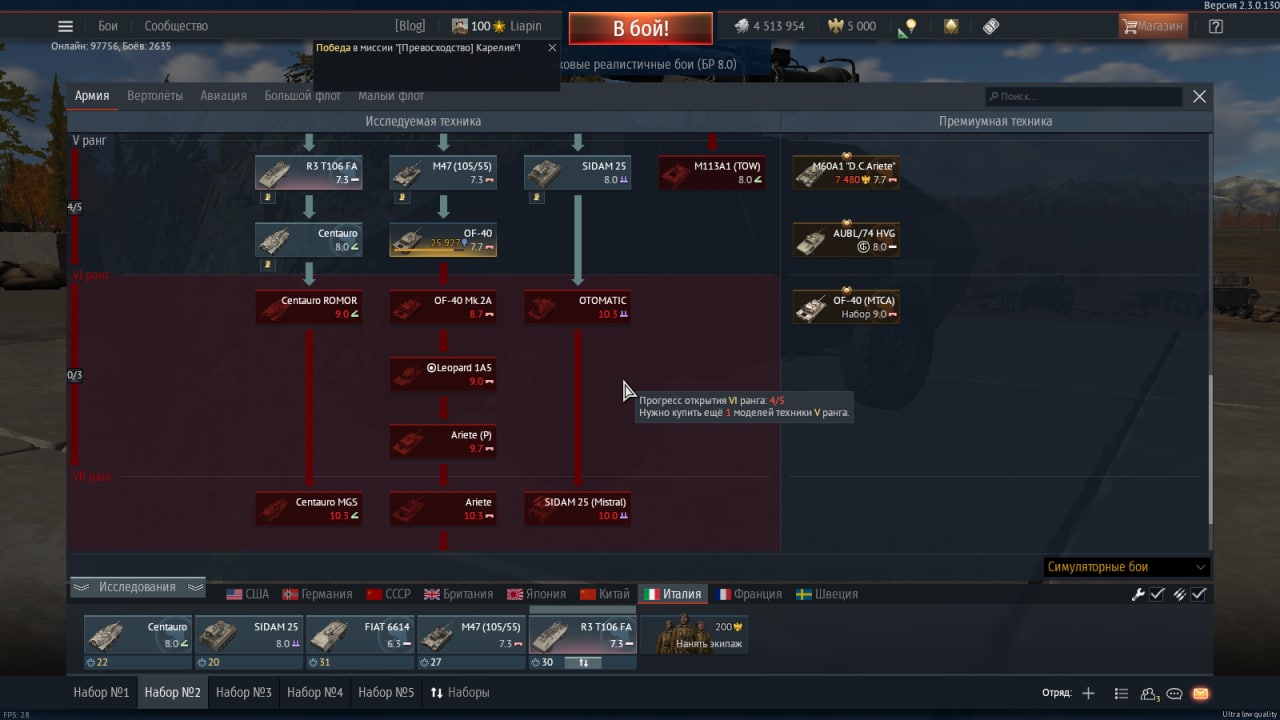Select premium M60A1 D.C.Ariete vehicle
Viewport: 1280px width, 720px height.
[x=846, y=172]
